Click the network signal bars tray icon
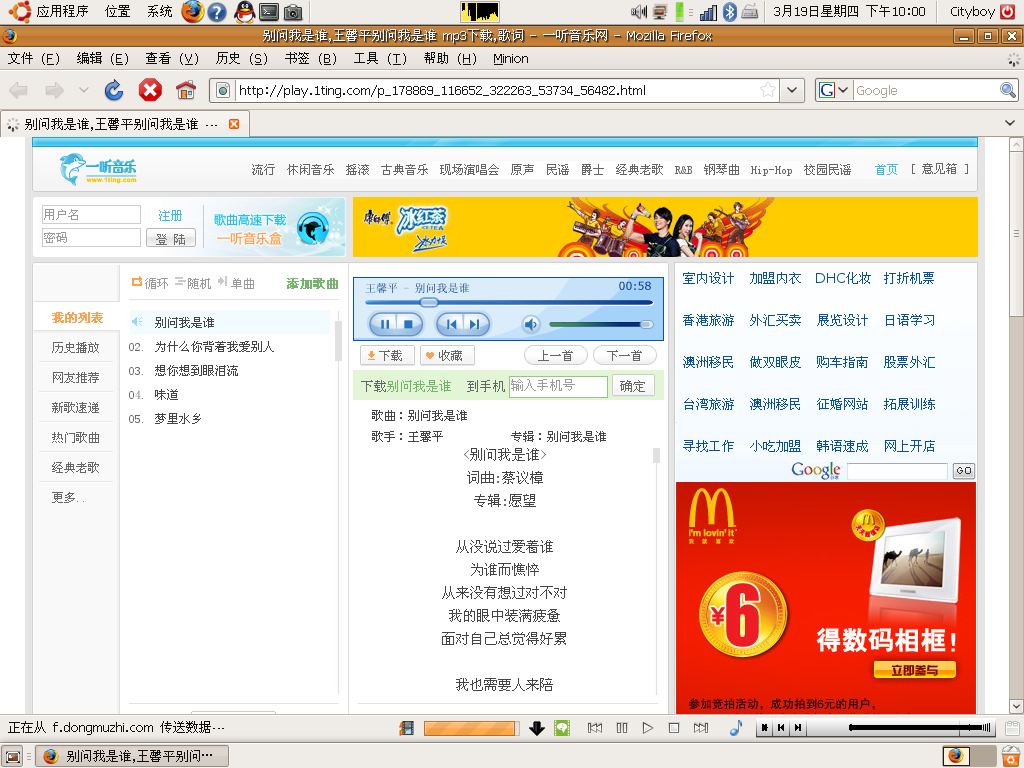Viewport: 1024px width, 768px height. pos(709,12)
